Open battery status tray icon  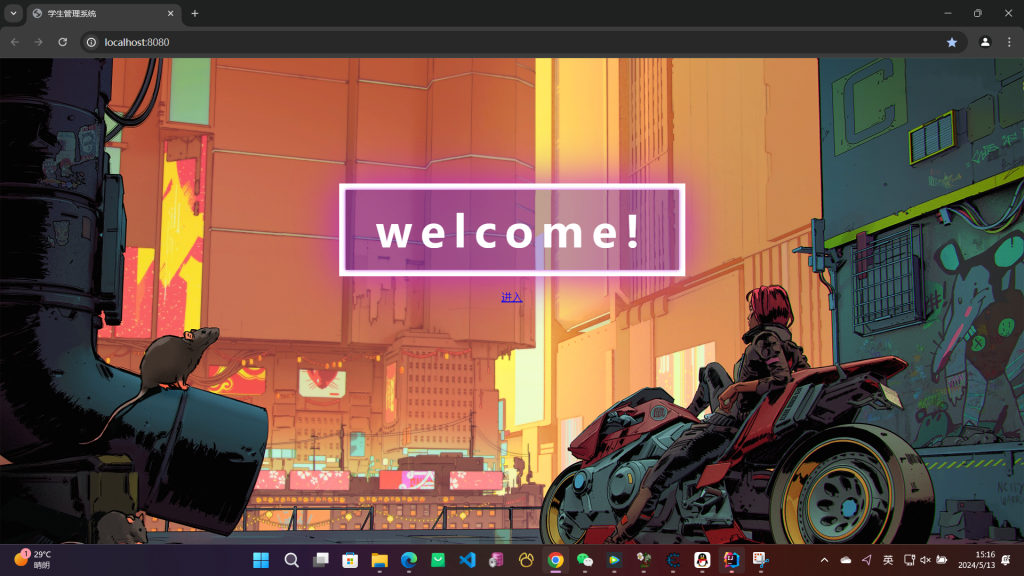coord(942,560)
